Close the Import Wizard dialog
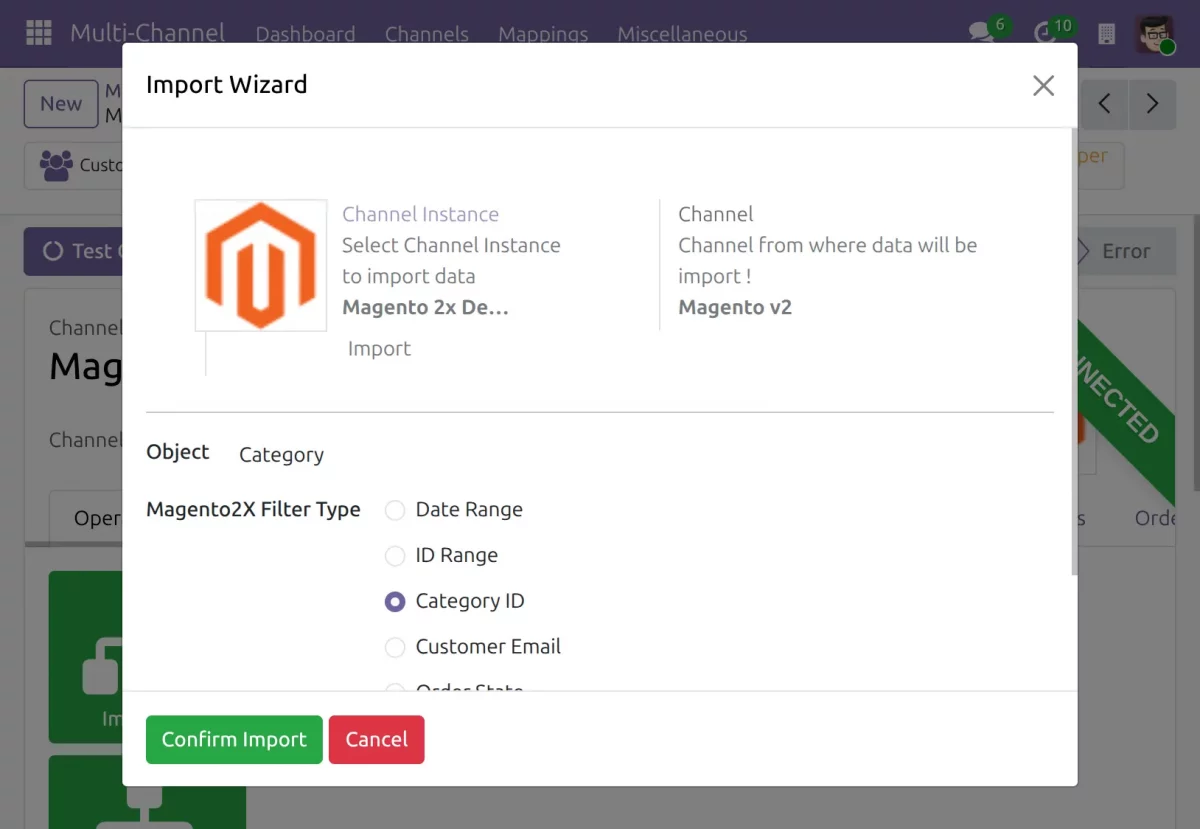 [1043, 85]
